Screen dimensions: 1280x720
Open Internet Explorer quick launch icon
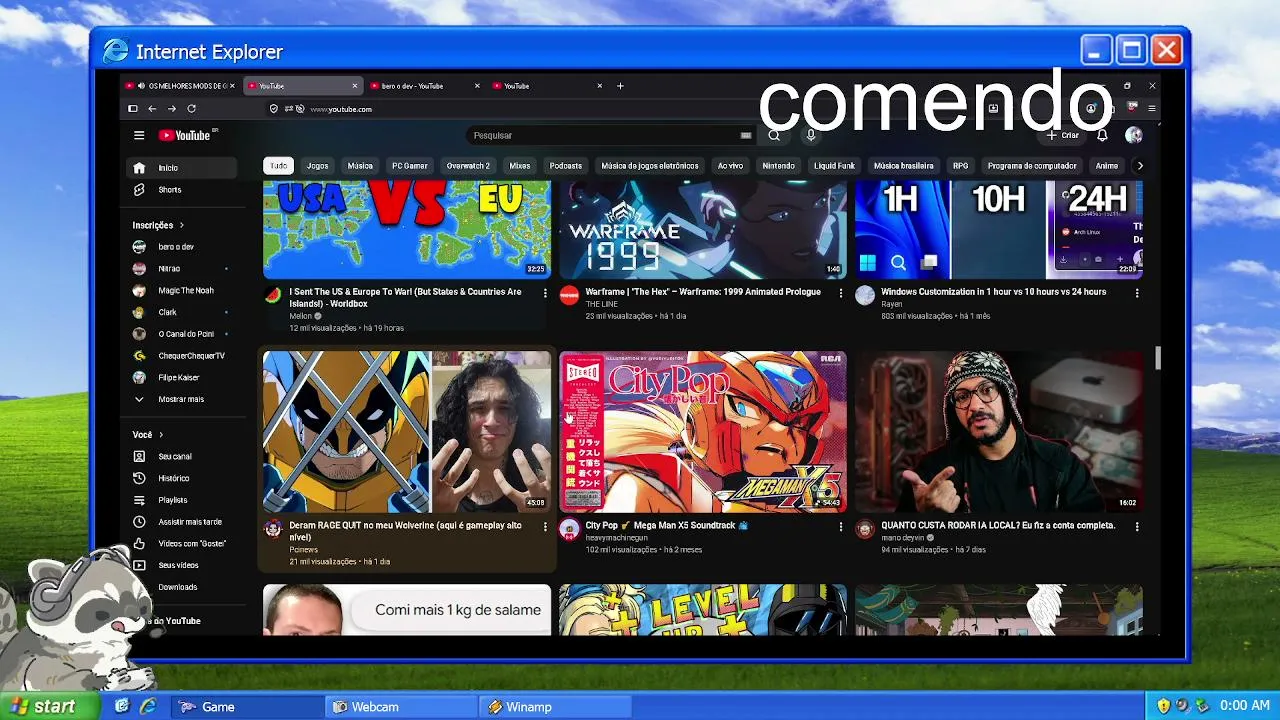[148, 706]
